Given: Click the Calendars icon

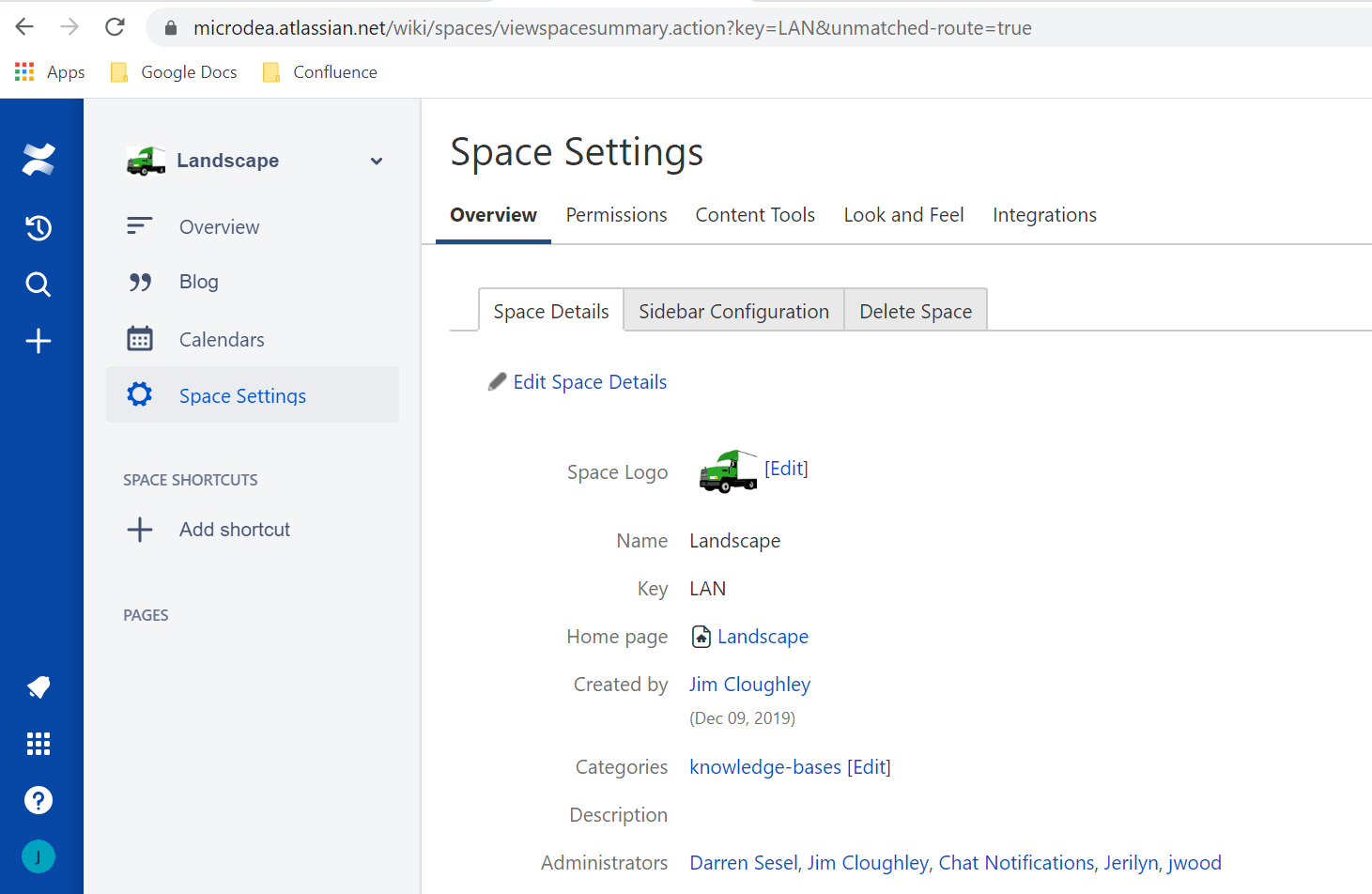Looking at the screenshot, I should (140, 339).
